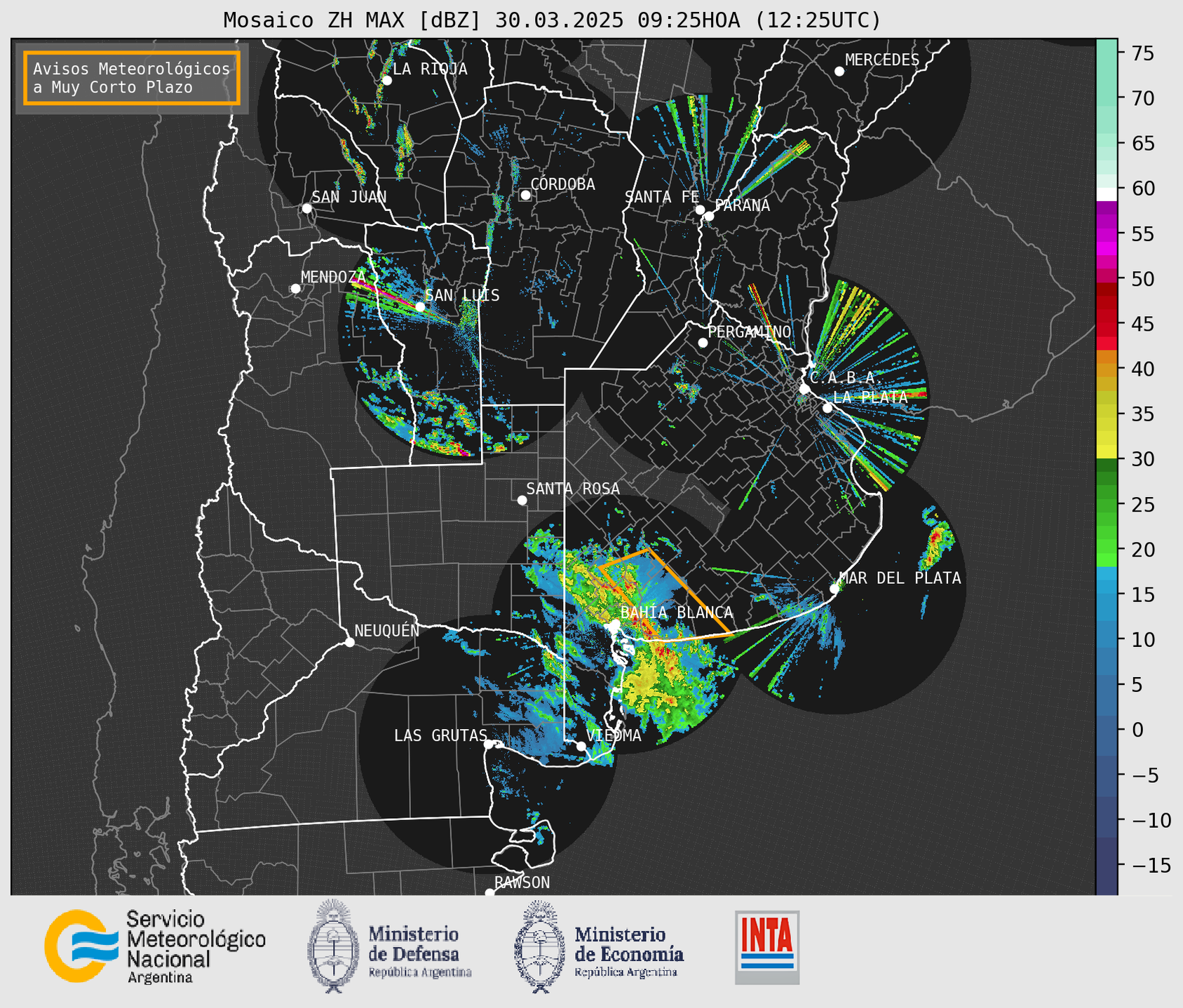
Task: Click the Neuquén city marker dot
Action: (349, 642)
